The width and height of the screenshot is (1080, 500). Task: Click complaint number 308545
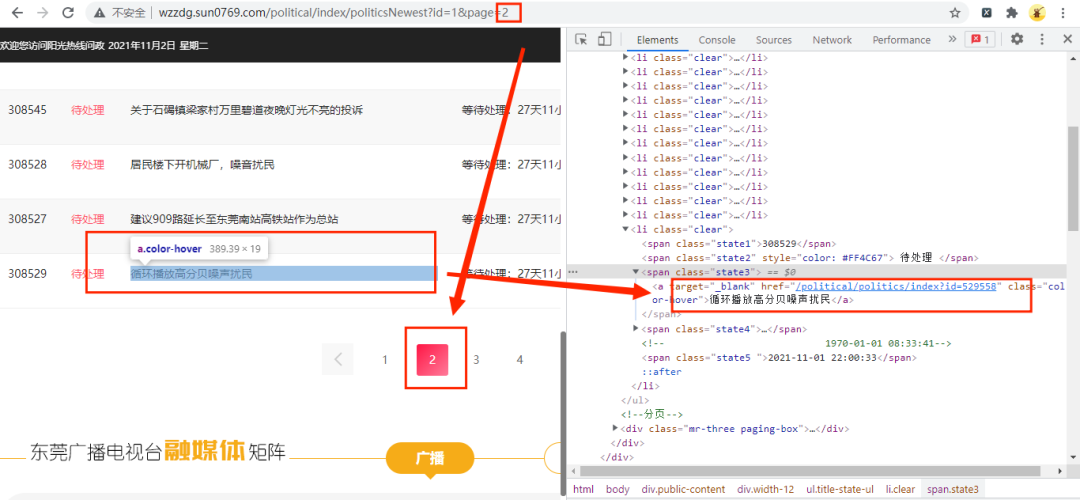28,110
